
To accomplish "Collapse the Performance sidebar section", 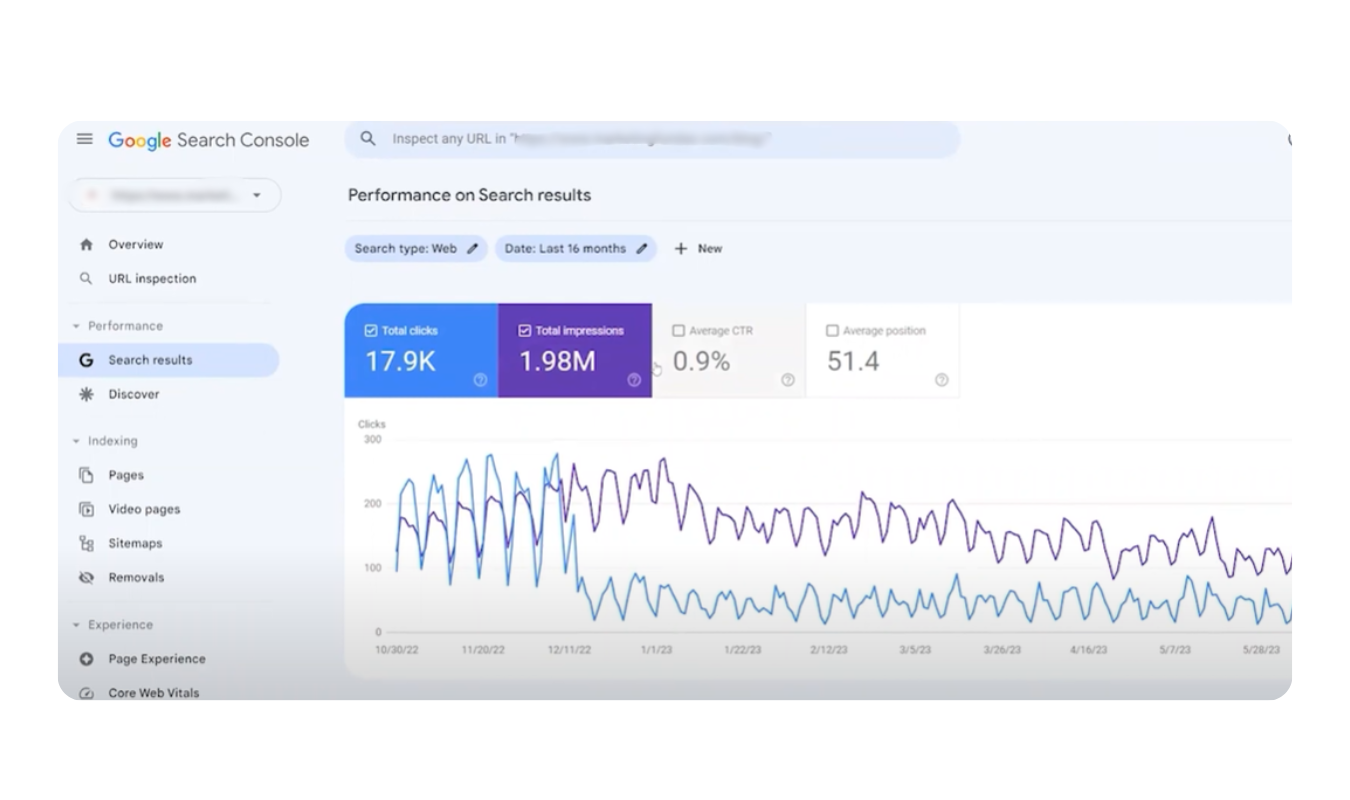I will point(77,326).
